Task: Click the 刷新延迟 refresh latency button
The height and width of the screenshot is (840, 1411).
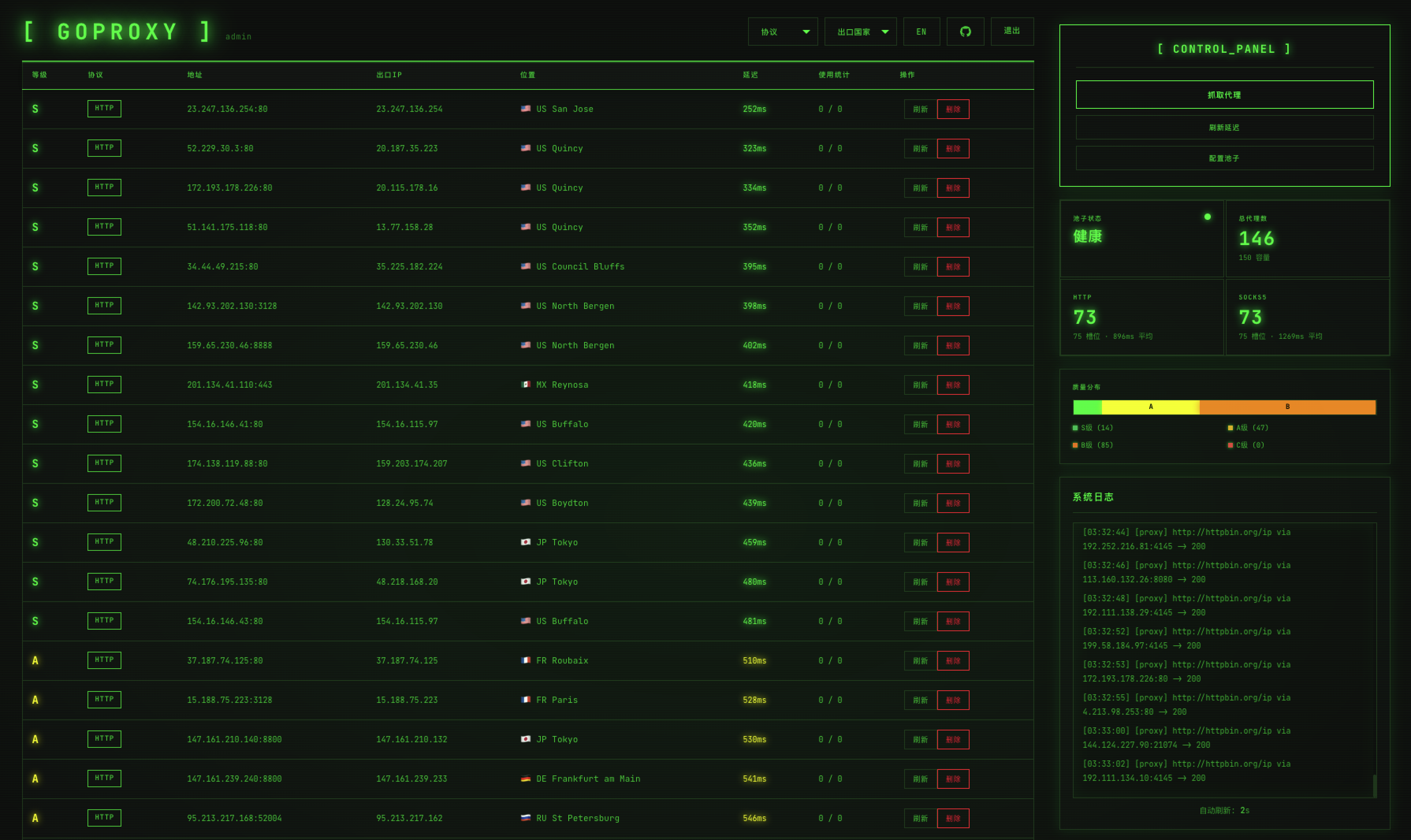Action: click(x=1224, y=127)
